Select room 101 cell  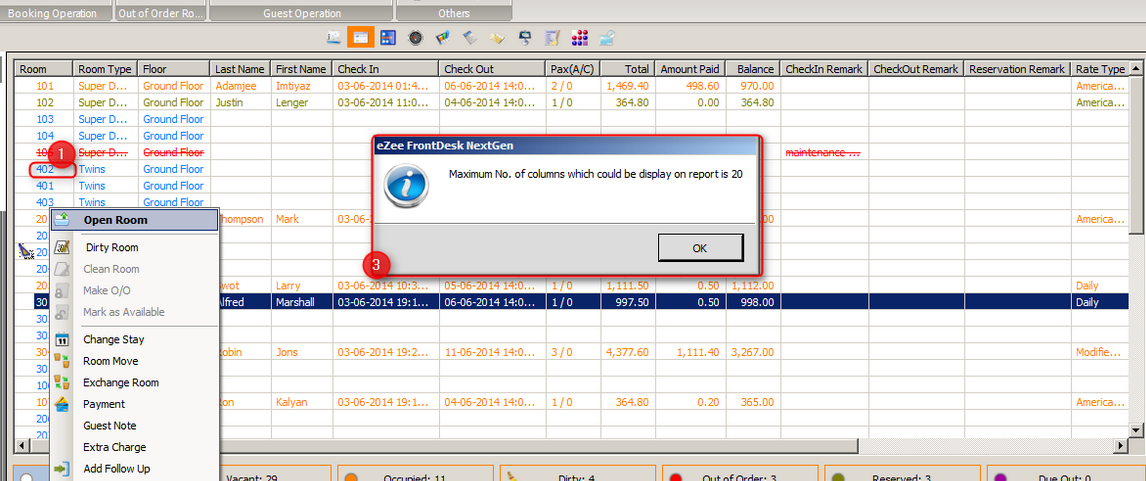point(45,86)
